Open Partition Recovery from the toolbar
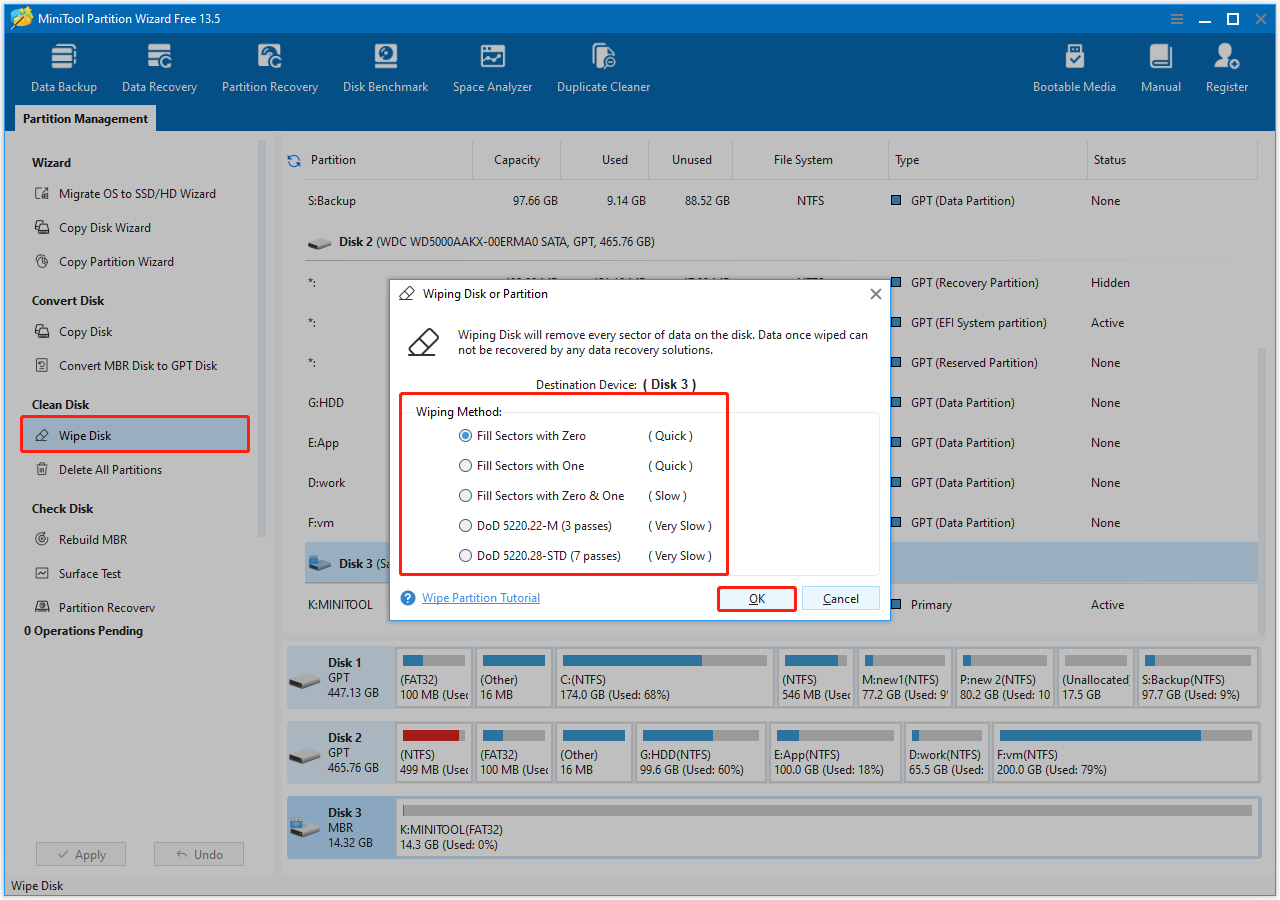Image resolution: width=1280 pixels, height=900 pixels. 269,66
